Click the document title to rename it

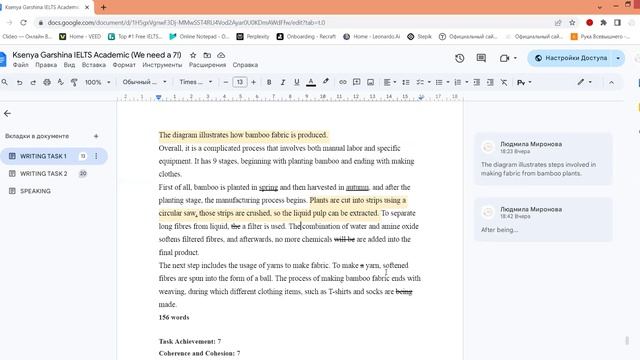tap(97, 55)
